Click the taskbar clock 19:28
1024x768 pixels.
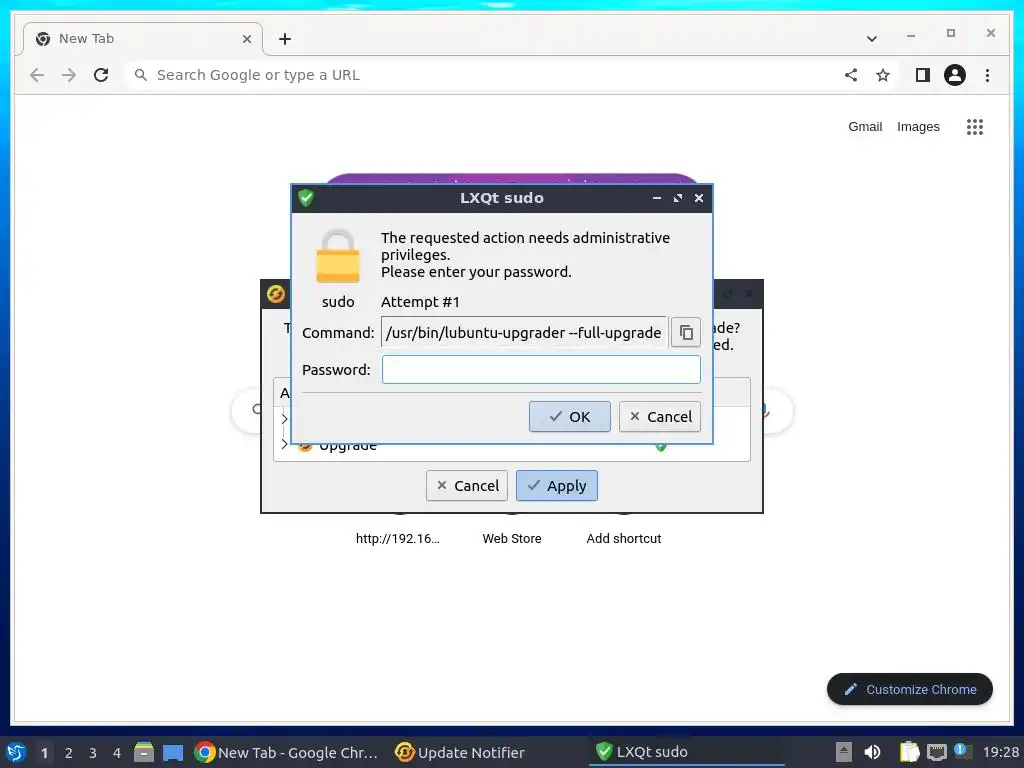1000,752
